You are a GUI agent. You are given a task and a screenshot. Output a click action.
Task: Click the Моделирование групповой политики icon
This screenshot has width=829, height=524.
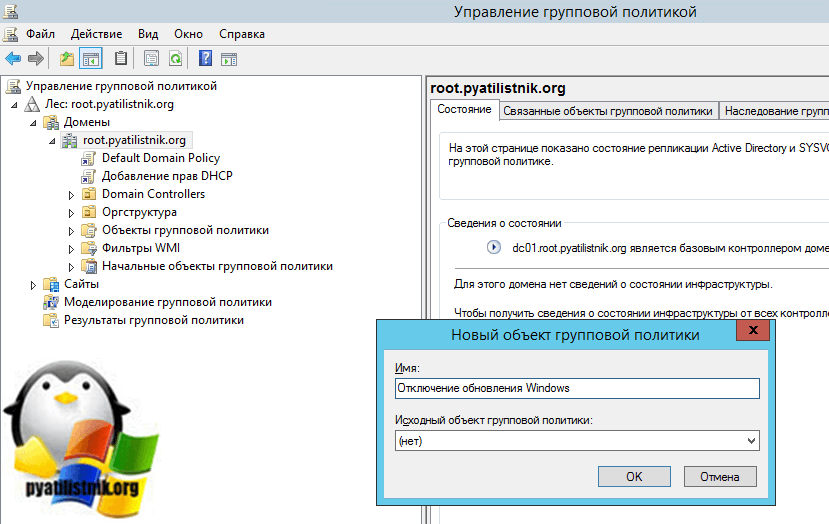pos(51,302)
